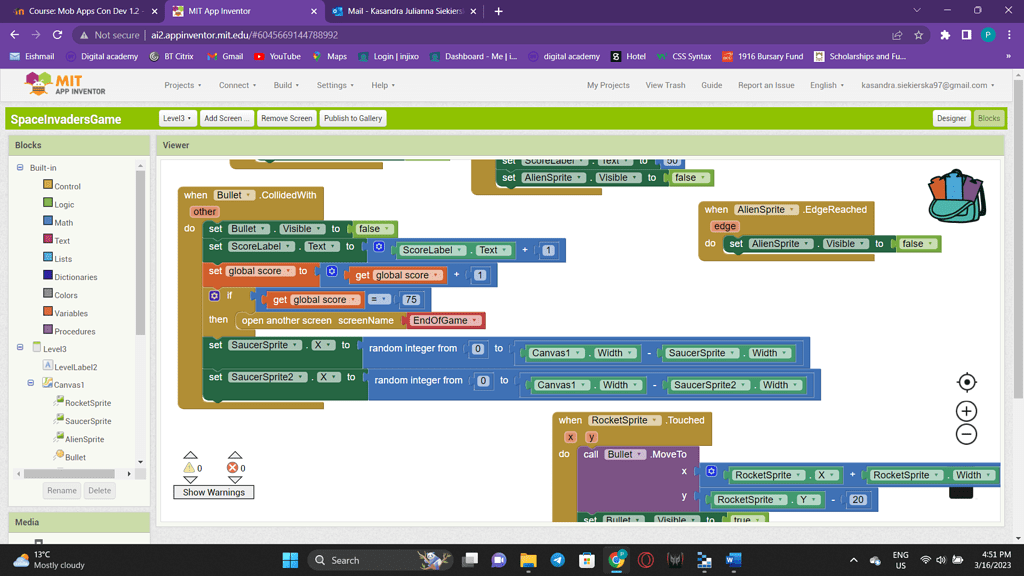Open the EndOfGame screen name dropdown
This screenshot has height=576, width=1024.
click(x=445, y=321)
